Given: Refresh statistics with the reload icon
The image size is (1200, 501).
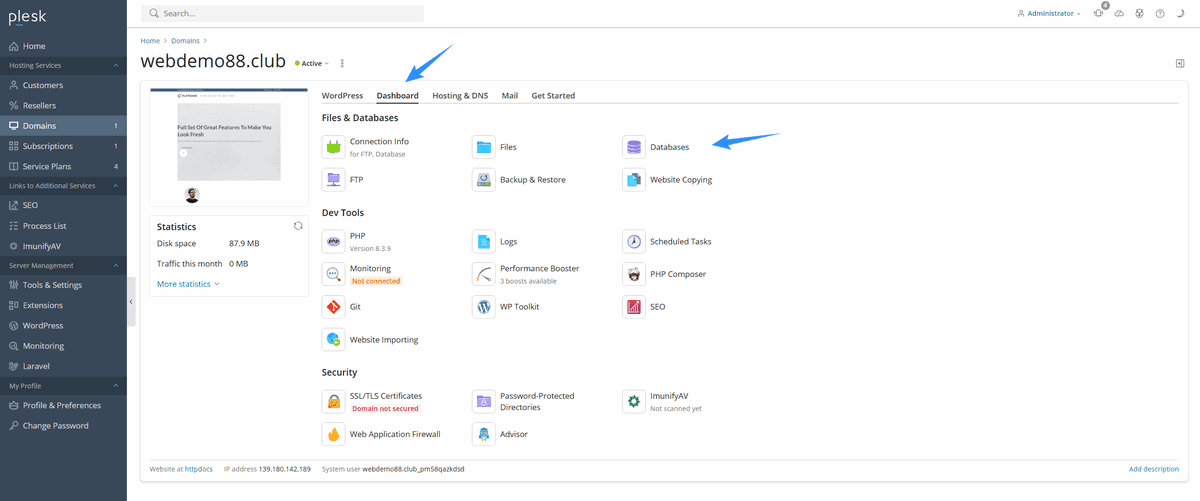Looking at the screenshot, I should coord(298,226).
